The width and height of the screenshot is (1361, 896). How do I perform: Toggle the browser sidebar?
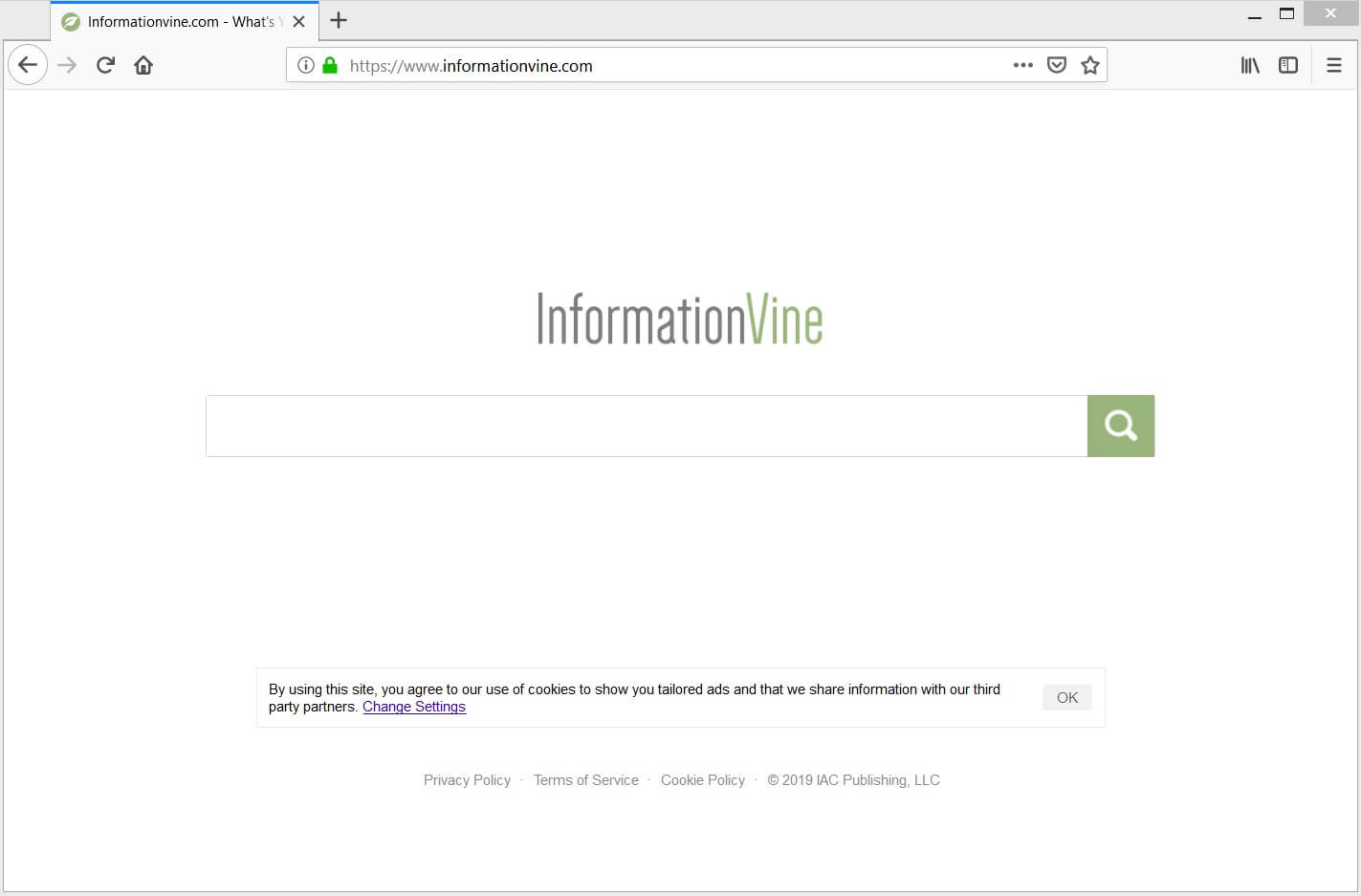[x=1288, y=65]
